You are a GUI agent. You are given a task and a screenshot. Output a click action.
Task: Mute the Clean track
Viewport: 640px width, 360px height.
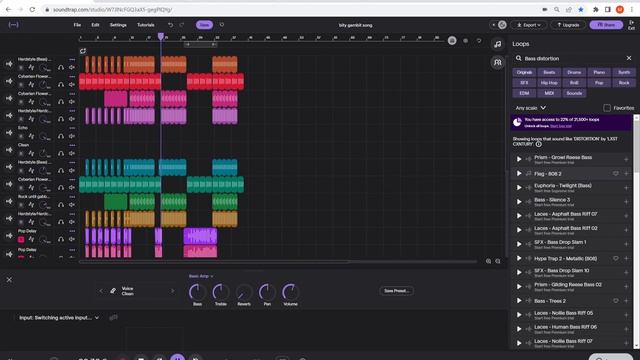tap(72, 153)
